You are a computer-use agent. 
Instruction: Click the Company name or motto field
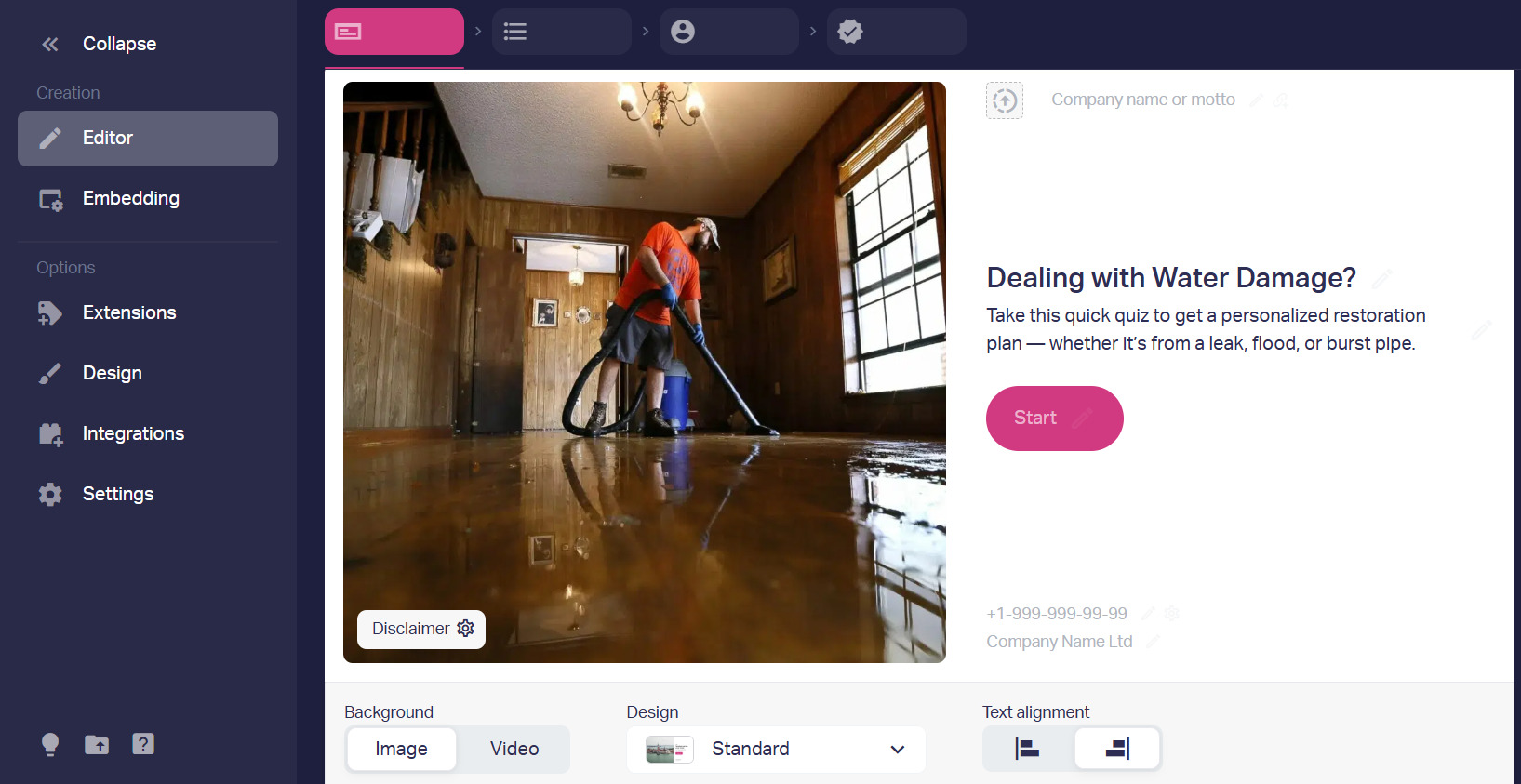coord(1143,100)
